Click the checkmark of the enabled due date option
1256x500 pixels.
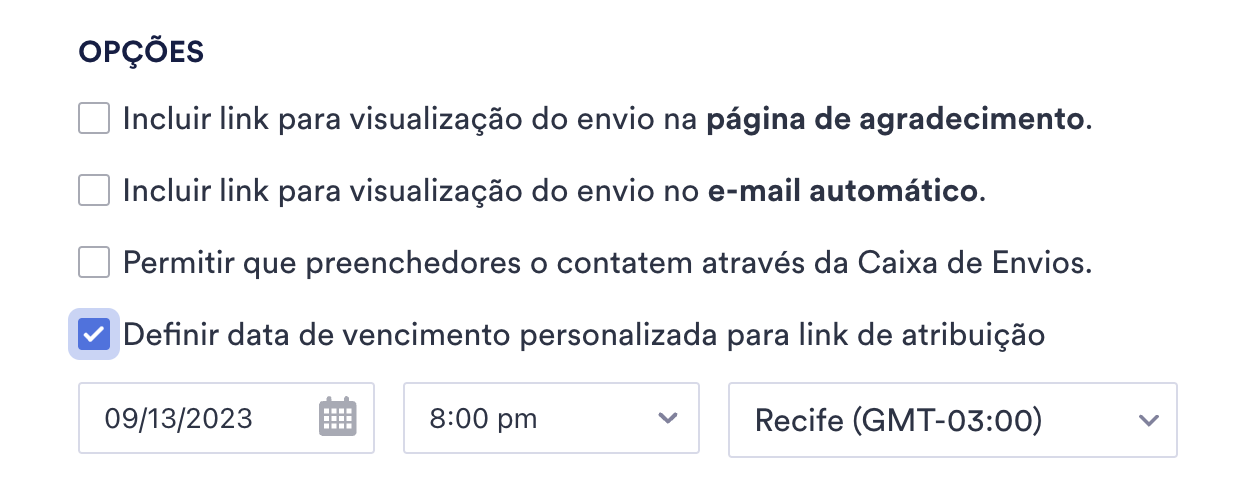94,334
